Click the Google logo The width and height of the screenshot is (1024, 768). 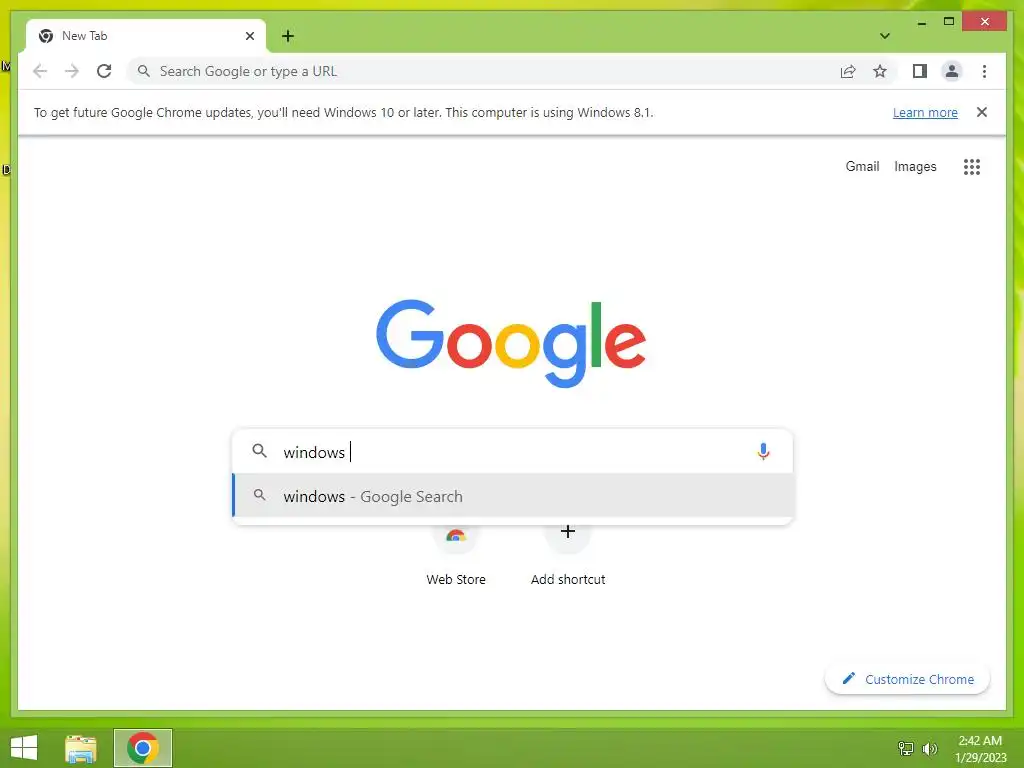[x=511, y=342]
